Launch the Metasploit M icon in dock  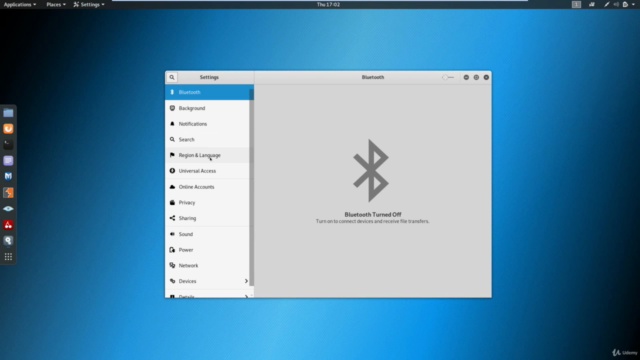click(8, 176)
